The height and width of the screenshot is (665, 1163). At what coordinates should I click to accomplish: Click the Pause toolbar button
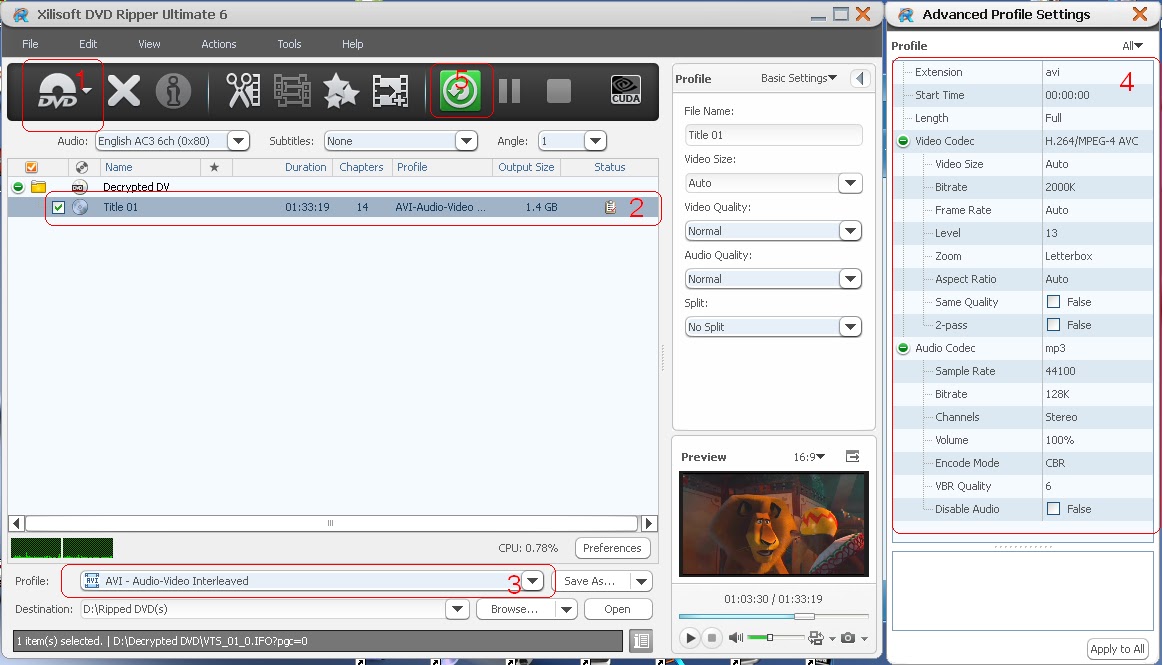click(510, 91)
